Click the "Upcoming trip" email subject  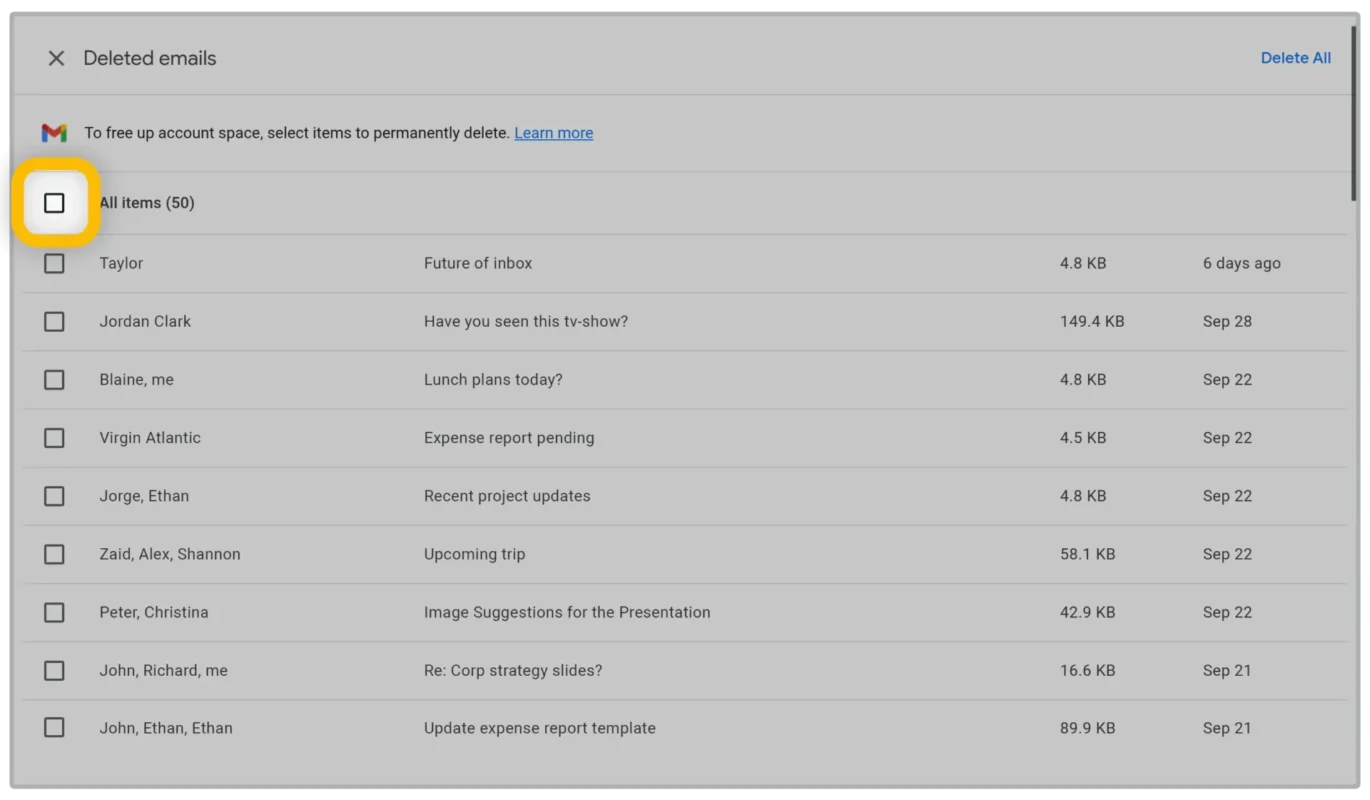pyautogui.click(x=474, y=554)
